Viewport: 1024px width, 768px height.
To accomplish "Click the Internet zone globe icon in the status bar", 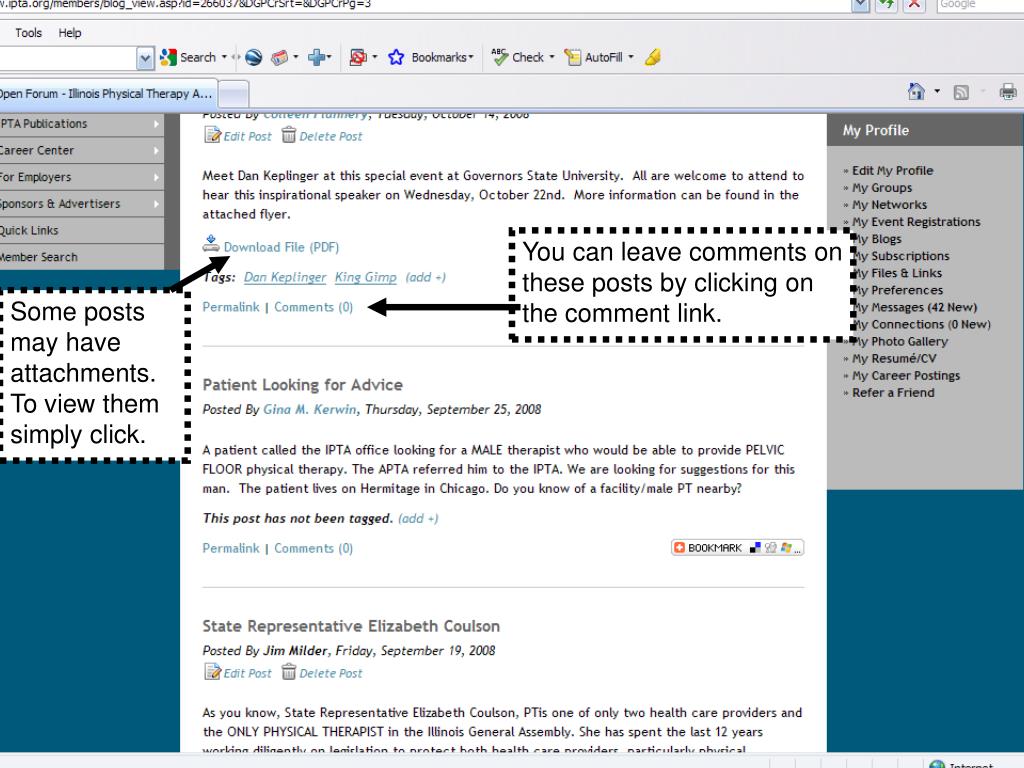I will (937, 764).
